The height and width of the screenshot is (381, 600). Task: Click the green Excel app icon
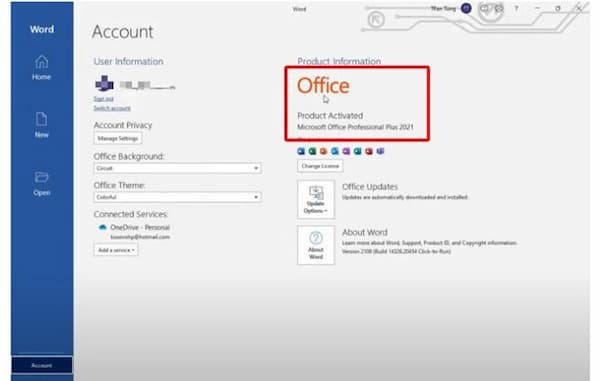pyautogui.click(x=312, y=151)
